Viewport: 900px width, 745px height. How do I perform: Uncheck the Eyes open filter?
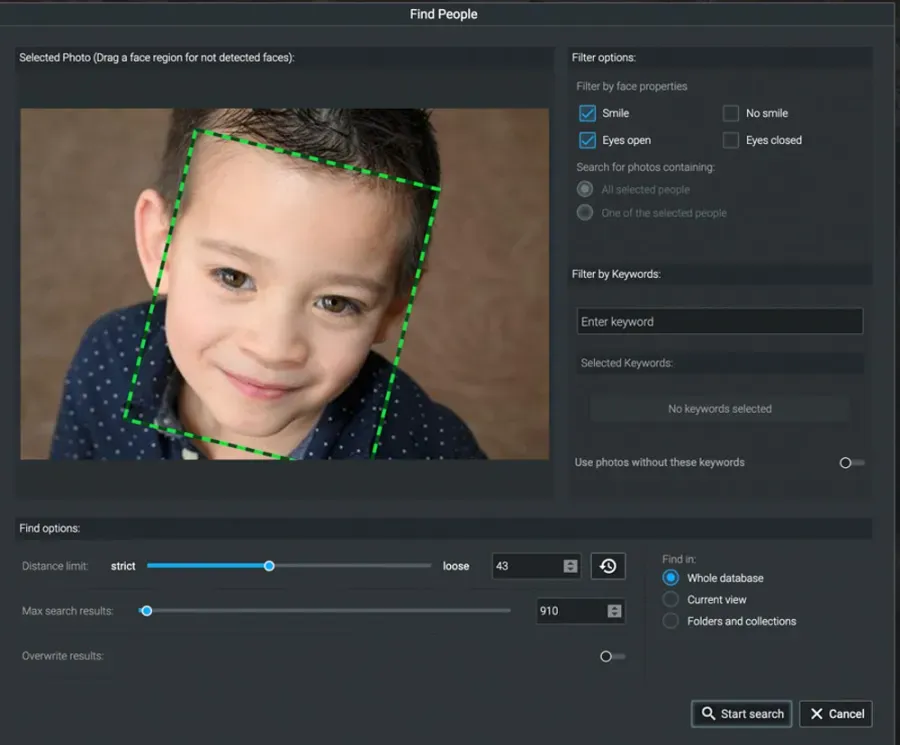tap(587, 140)
